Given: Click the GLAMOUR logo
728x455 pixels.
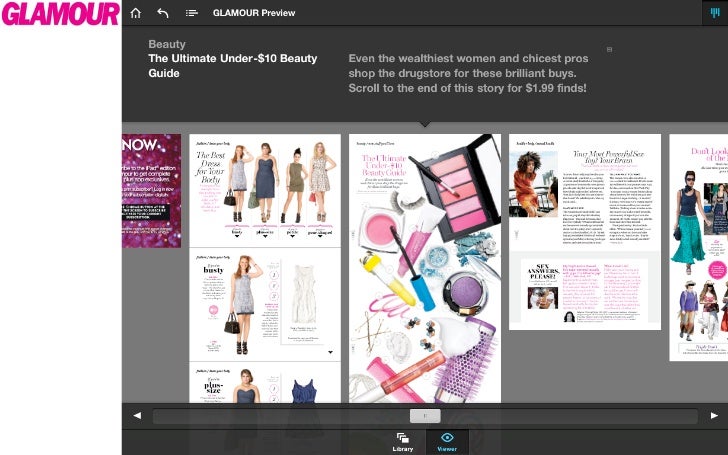Looking at the screenshot, I should click(60, 13).
